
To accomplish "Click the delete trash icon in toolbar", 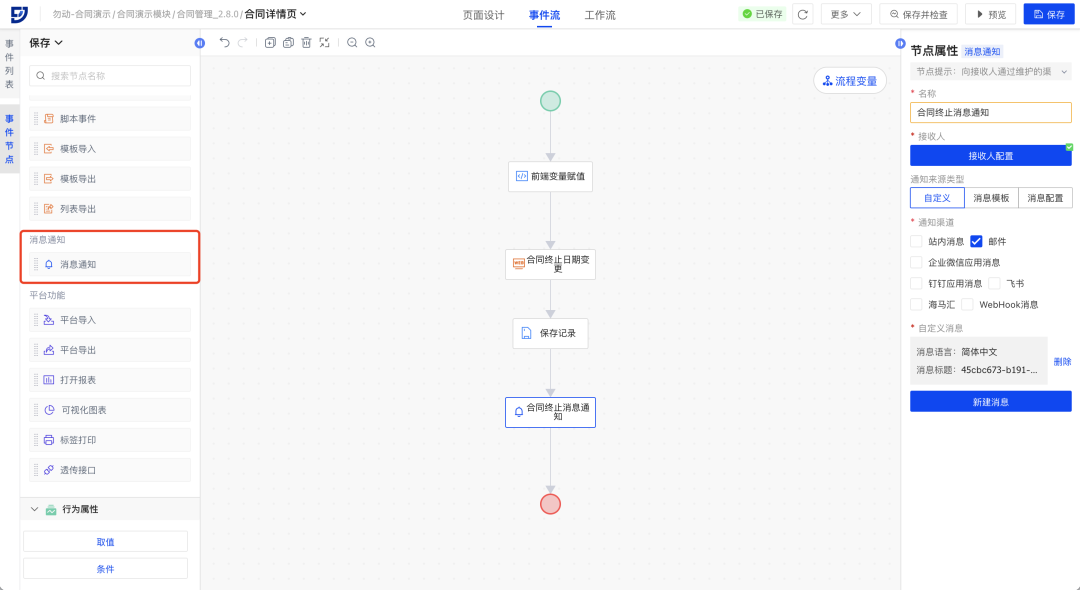I will (x=306, y=43).
